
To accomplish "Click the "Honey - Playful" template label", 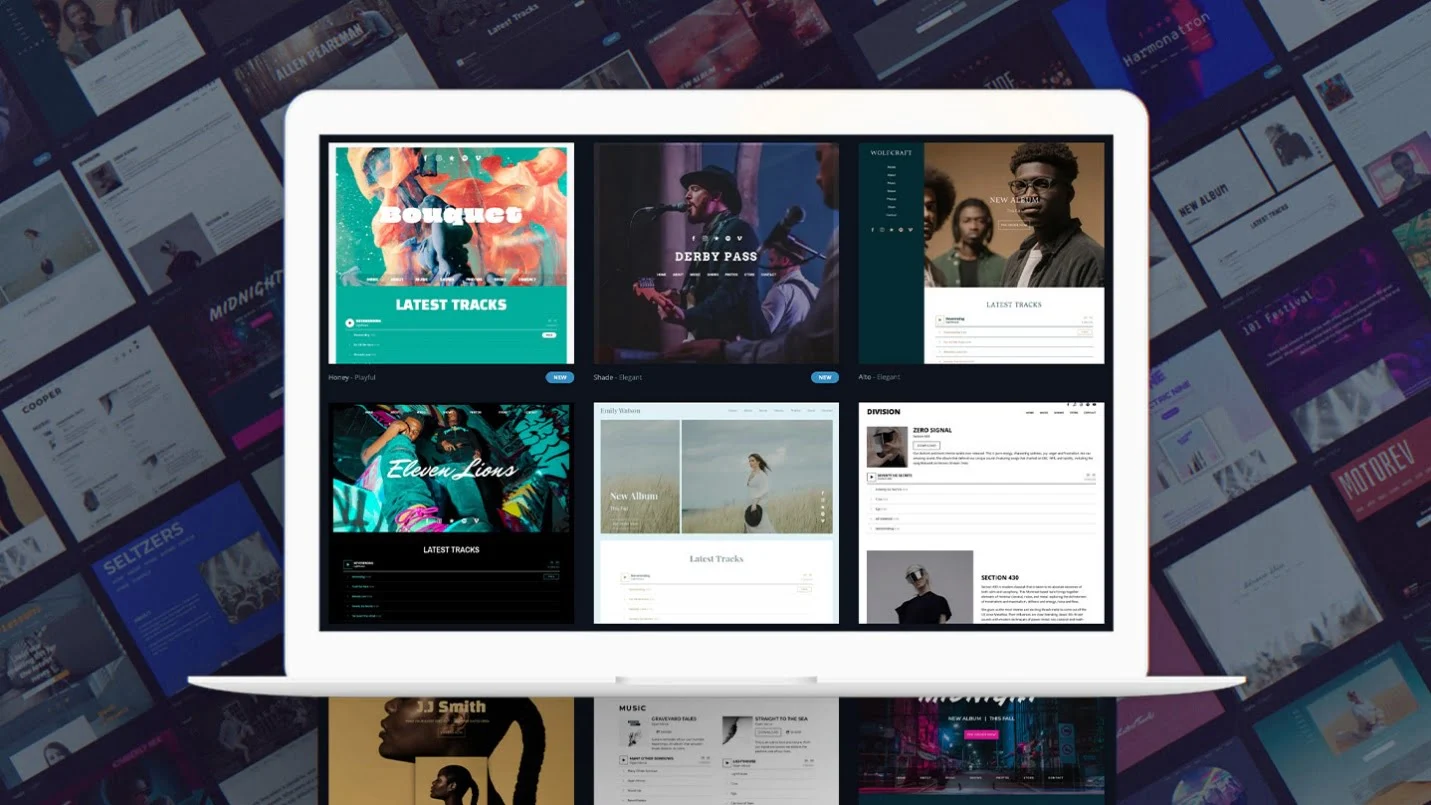I will tap(352, 378).
